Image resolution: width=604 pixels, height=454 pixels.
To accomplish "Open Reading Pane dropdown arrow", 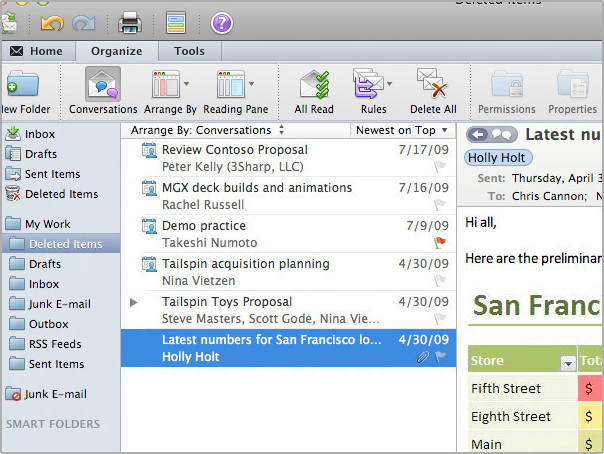I will (252, 84).
